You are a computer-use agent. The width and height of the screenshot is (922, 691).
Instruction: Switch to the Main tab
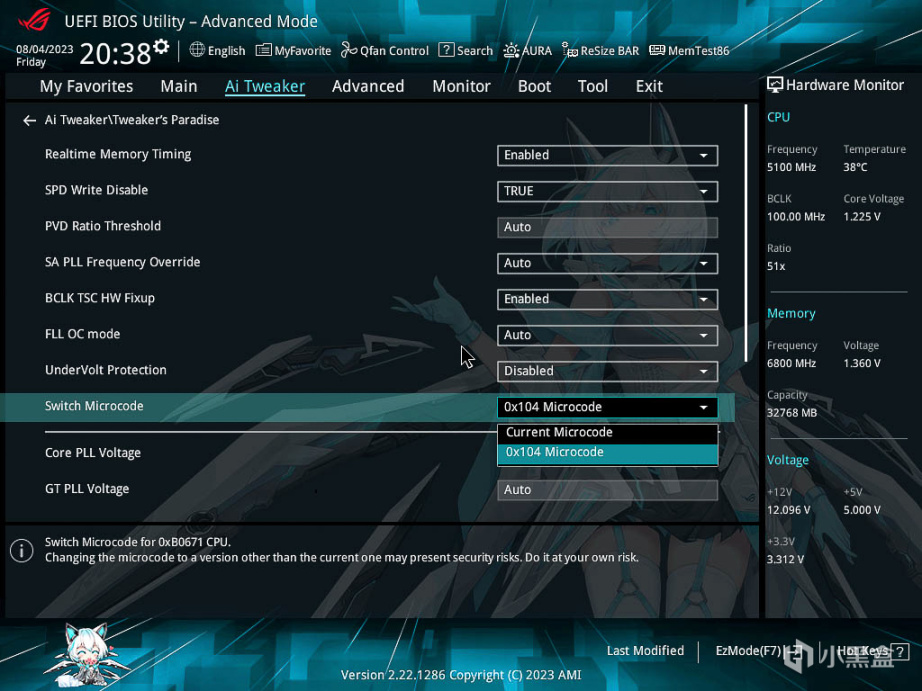tap(179, 86)
